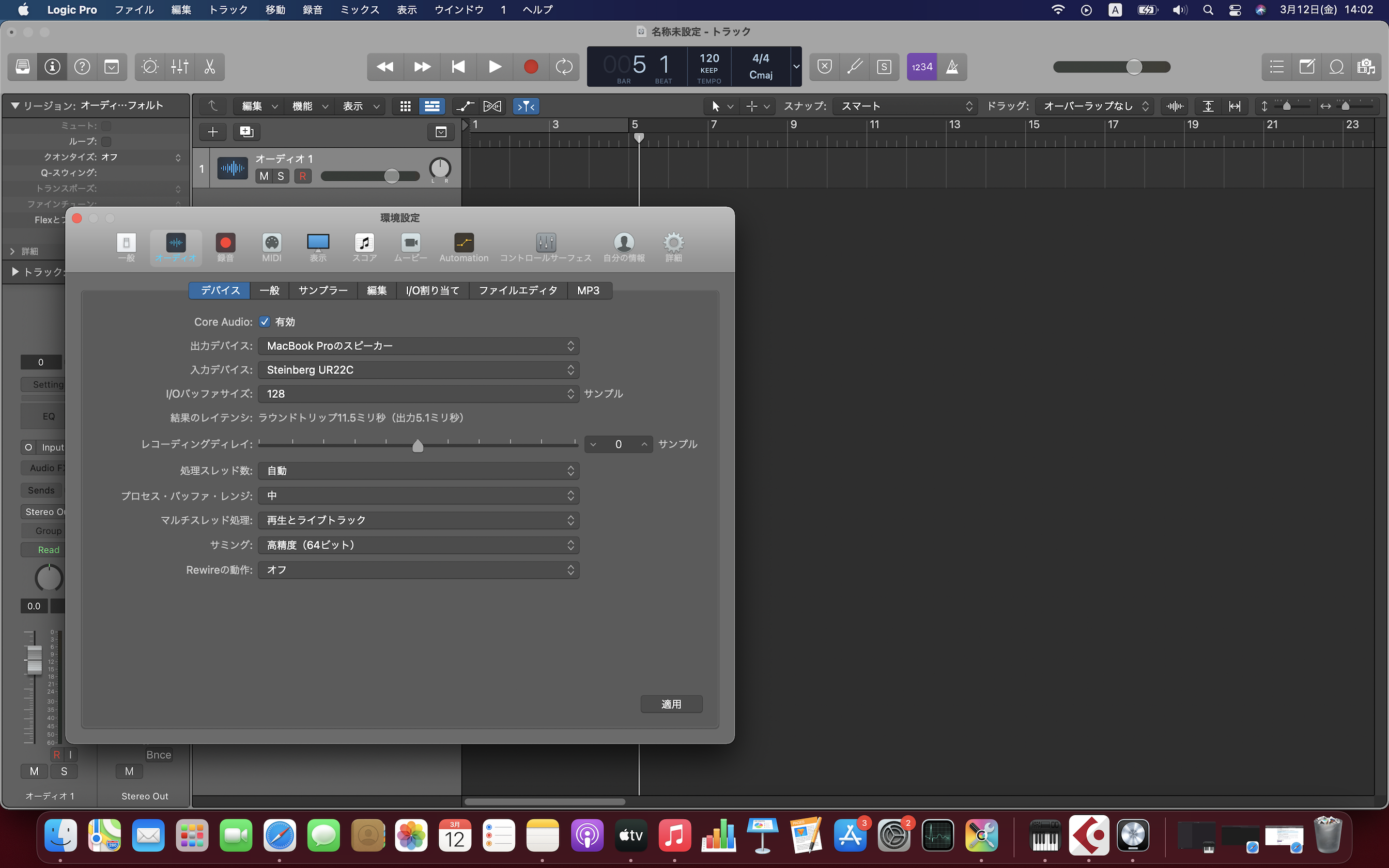Click the Read automation button
Screen dimensions: 1389x868
[48, 550]
